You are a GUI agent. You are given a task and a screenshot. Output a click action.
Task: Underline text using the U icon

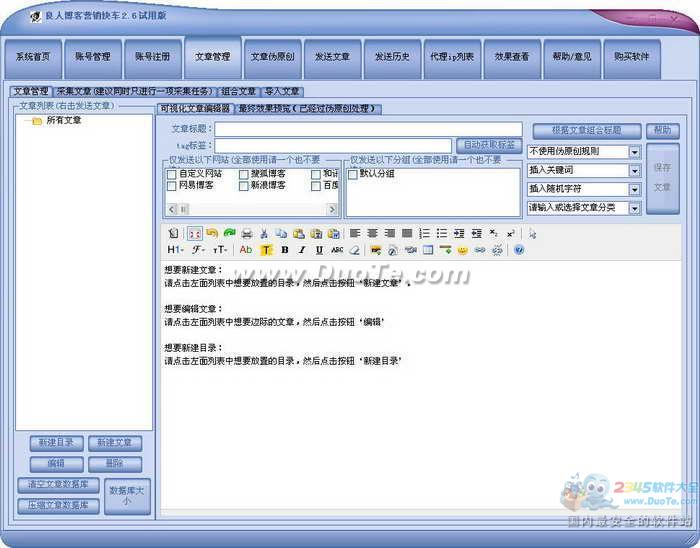(x=319, y=250)
